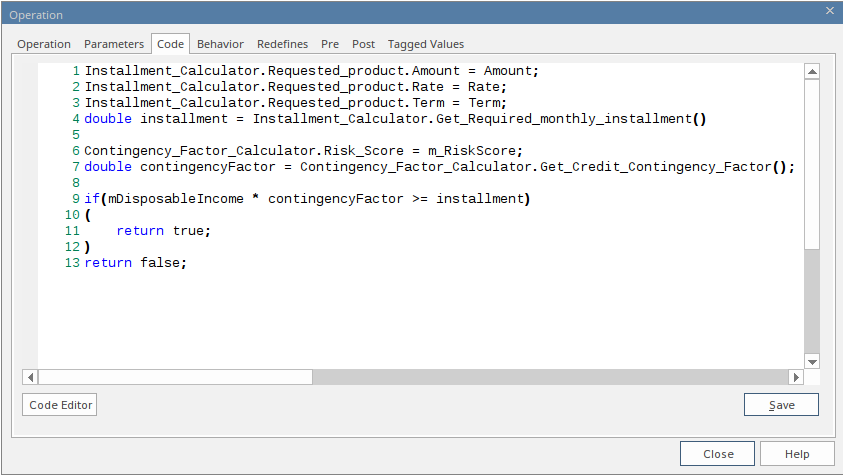Save the operation code
843x475 pixels.
tap(781, 405)
